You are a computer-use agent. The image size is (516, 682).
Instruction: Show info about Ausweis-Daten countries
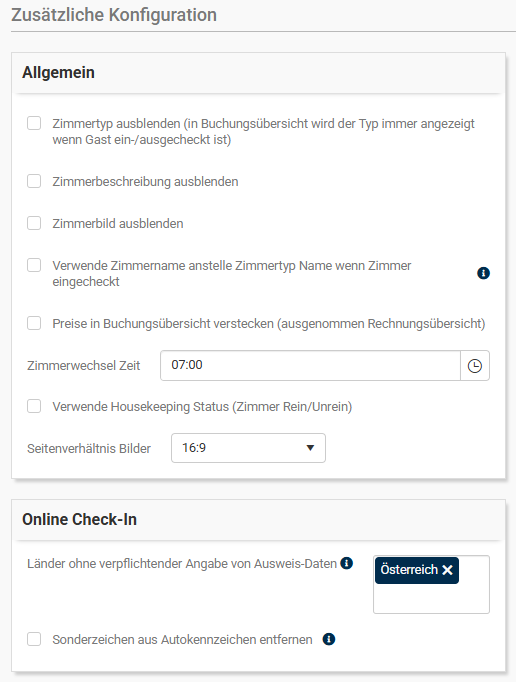[346, 563]
